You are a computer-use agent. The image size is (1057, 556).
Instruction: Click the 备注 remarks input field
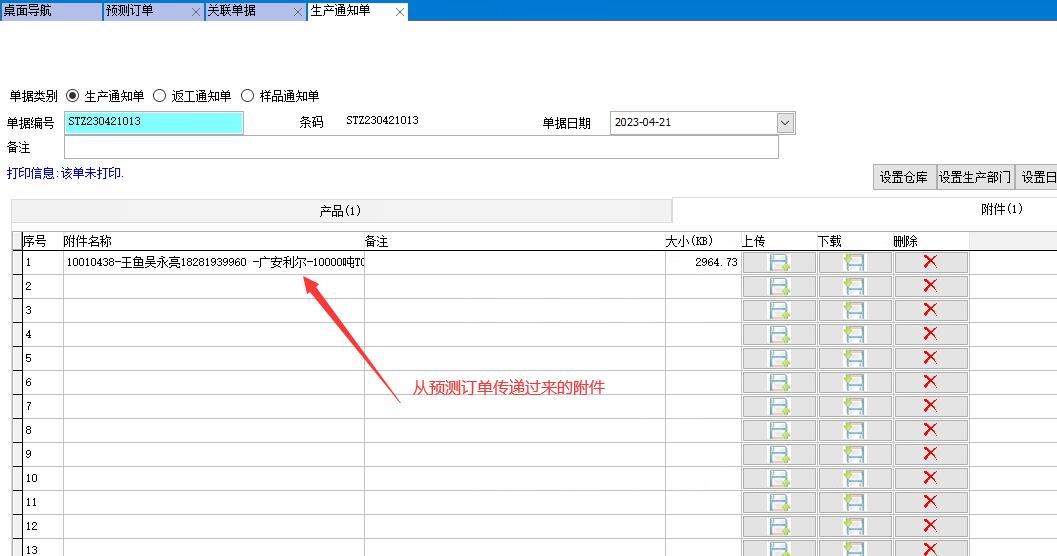[x=420, y=148]
